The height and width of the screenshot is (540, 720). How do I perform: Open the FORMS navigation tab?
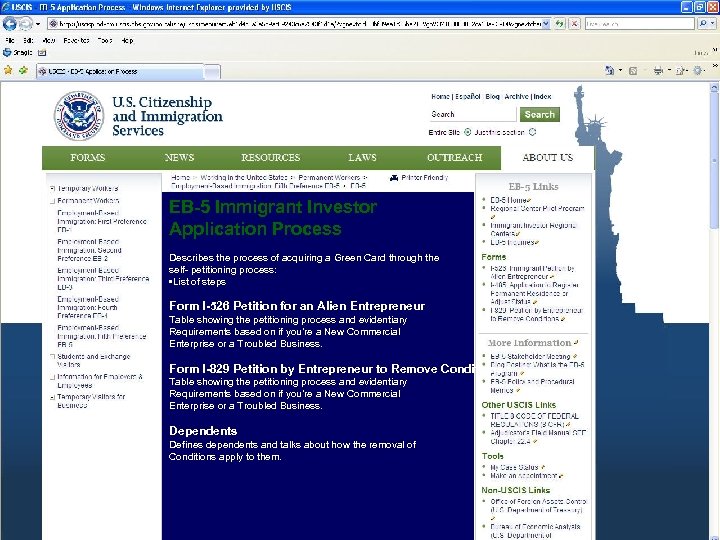pyautogui.click(x=88, y=158)
